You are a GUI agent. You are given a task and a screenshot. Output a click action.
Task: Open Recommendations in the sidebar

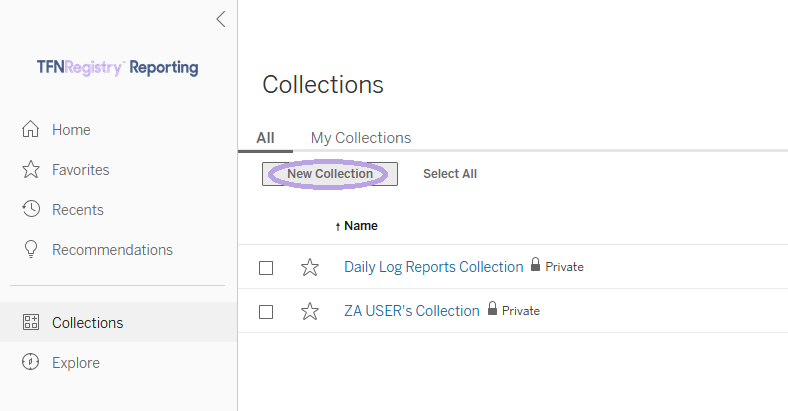pyautogui.click(x=112, y=250)
